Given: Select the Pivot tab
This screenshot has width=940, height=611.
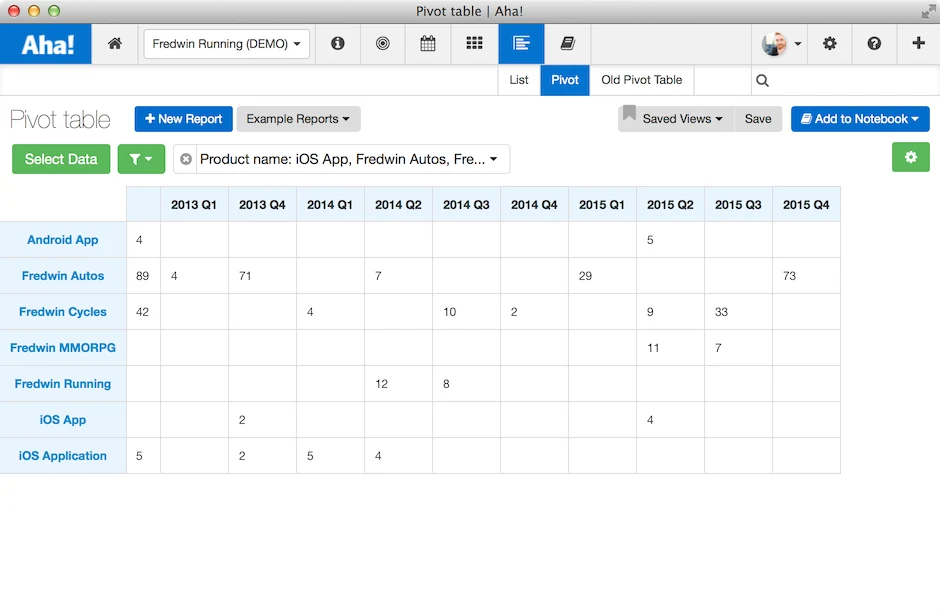Looking at the screenshot, I should coord(565,80).
